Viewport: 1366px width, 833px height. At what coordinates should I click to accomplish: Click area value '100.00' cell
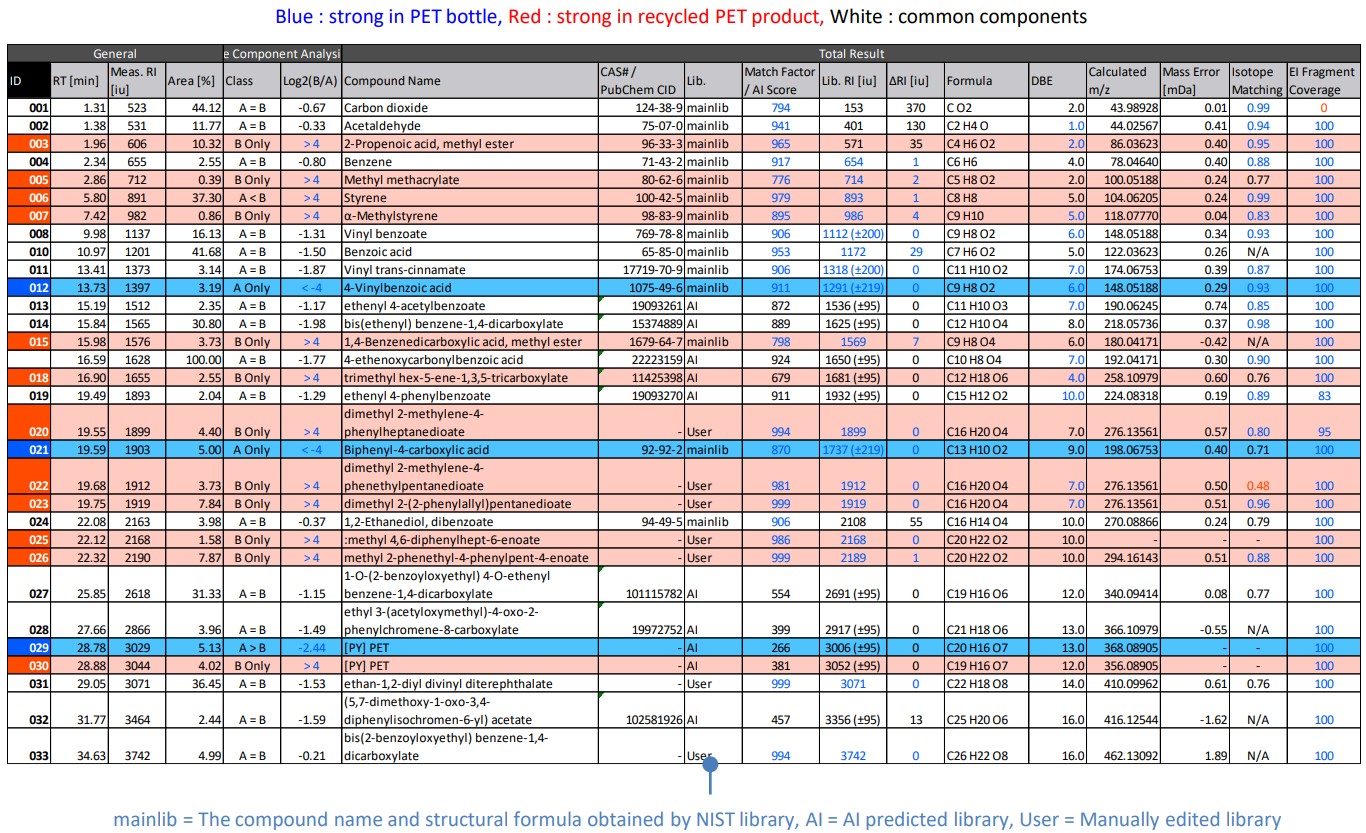[x=194, y=359]
